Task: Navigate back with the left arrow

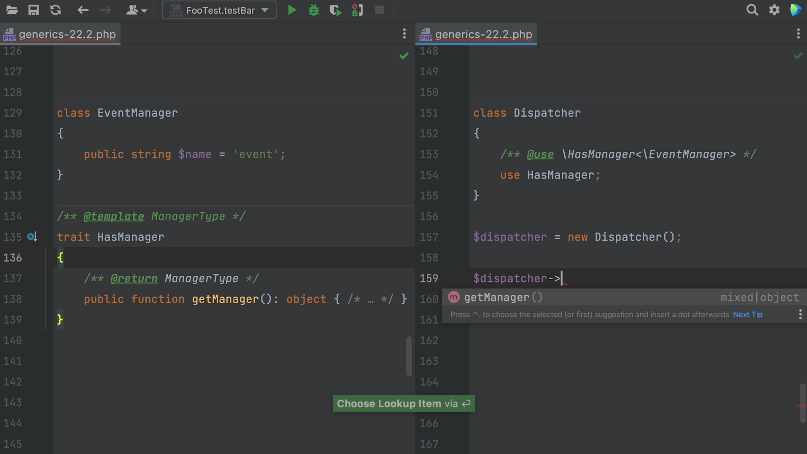Action: pyautogui.click(x=83, y=10)
